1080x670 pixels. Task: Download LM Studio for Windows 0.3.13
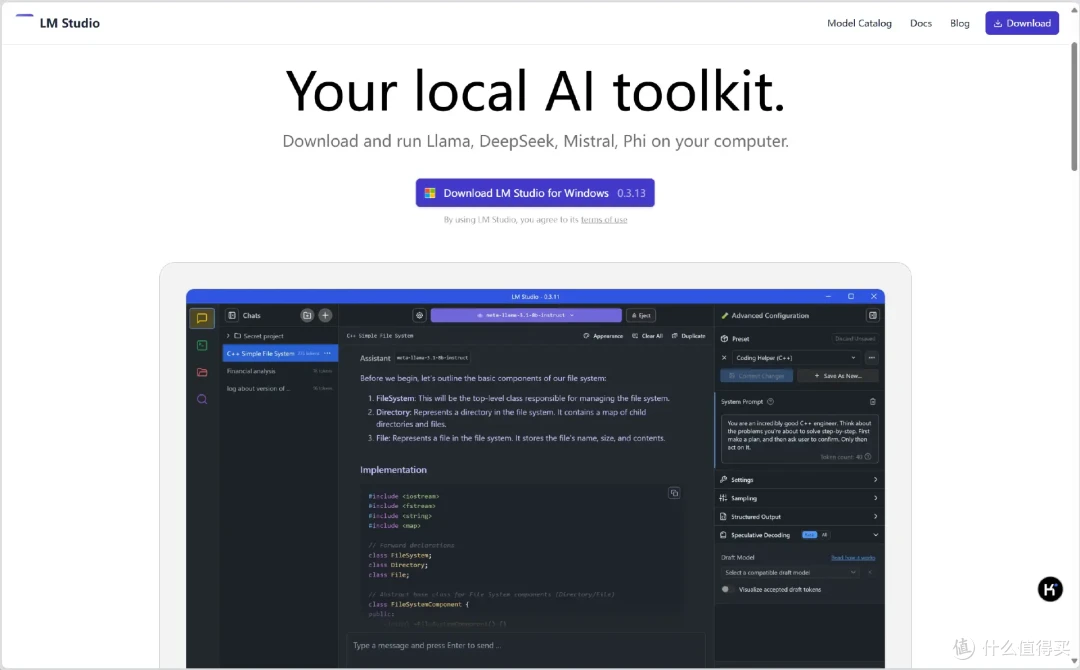tap(534, 193)
